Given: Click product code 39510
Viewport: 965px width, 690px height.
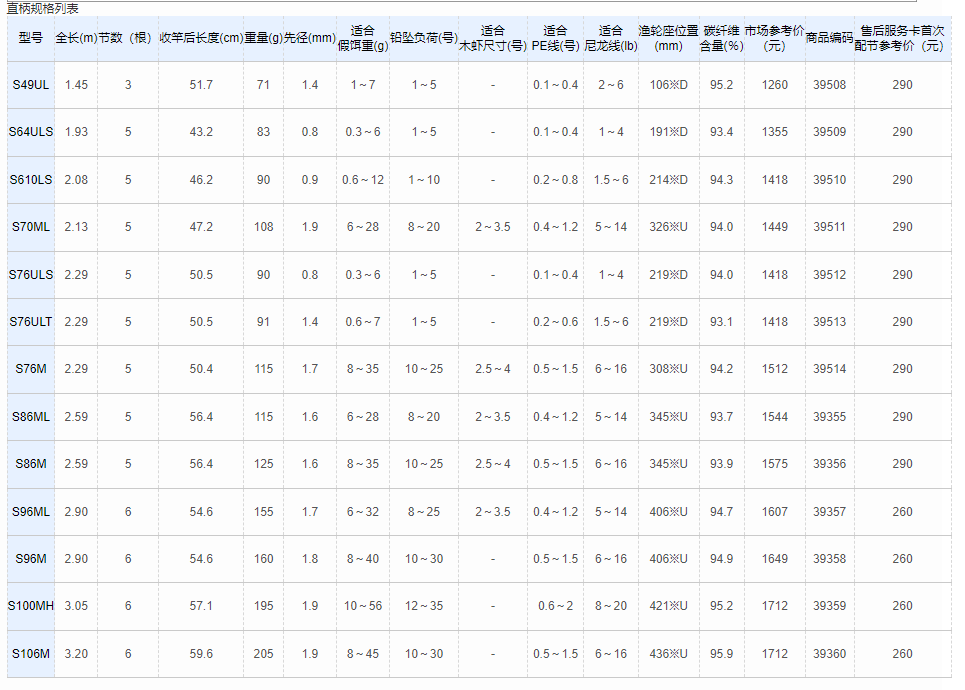Looking at the screenshot, I should 830,180.
